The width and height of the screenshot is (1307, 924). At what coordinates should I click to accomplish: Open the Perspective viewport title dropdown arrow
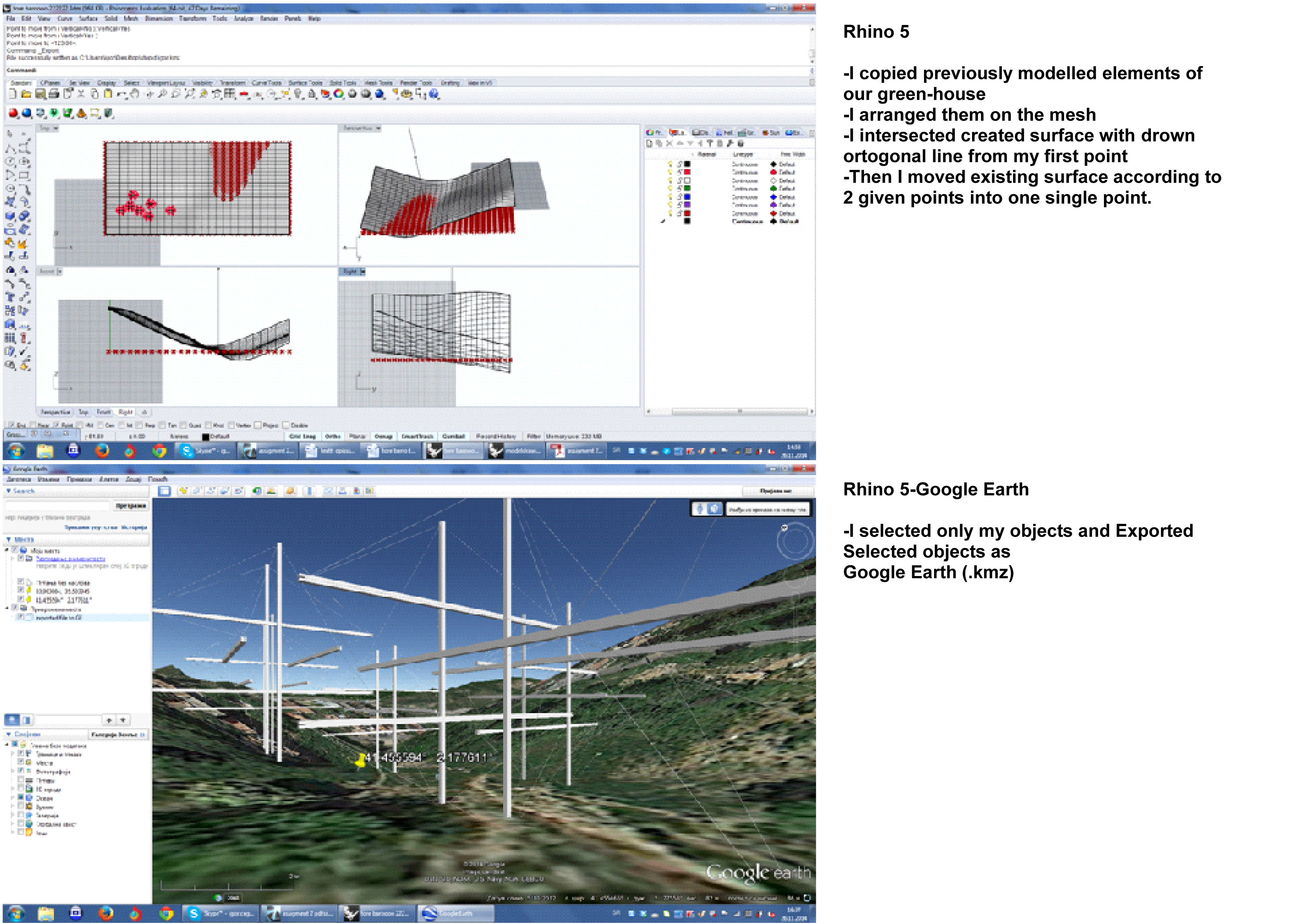pos(379,129)
